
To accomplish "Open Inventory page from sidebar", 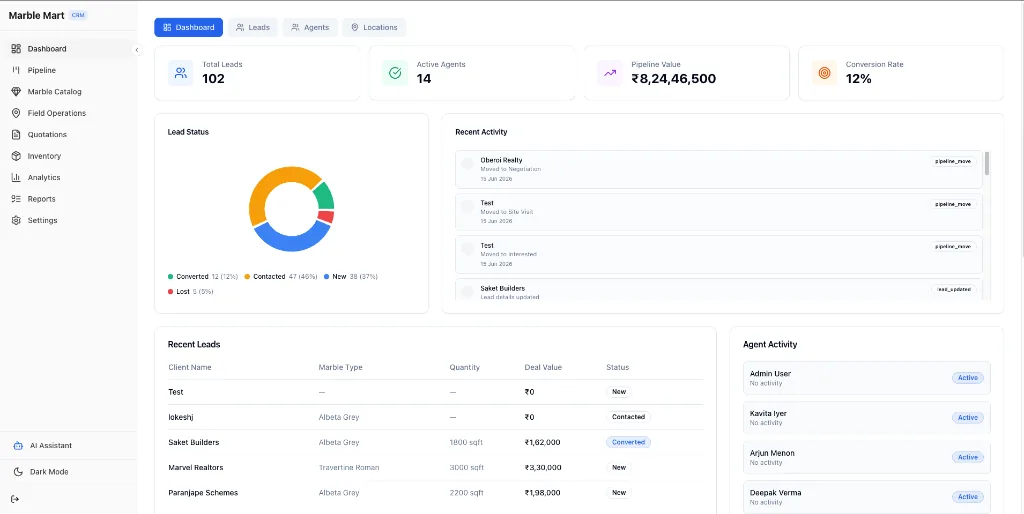I will (x=69, y=156).
